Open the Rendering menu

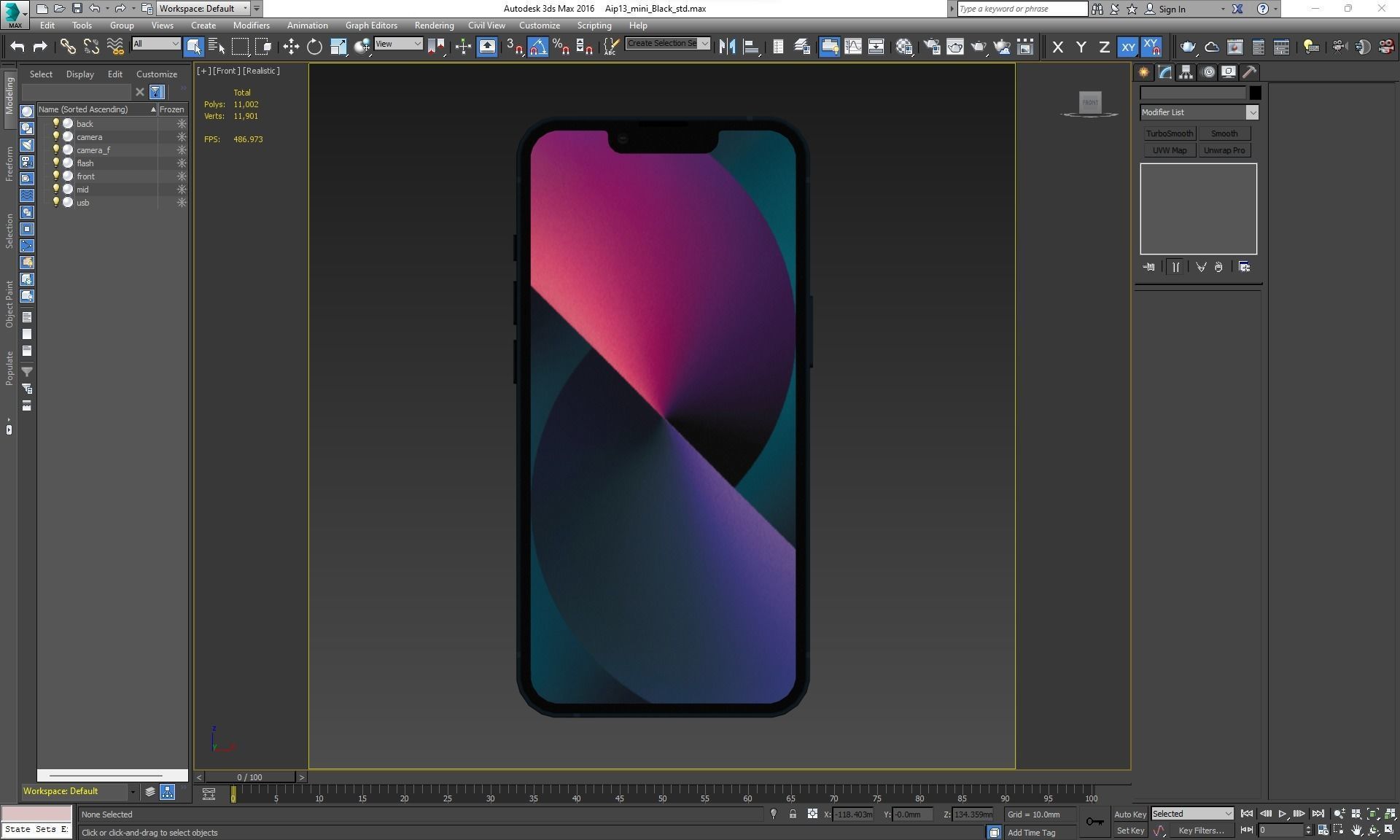434,26
